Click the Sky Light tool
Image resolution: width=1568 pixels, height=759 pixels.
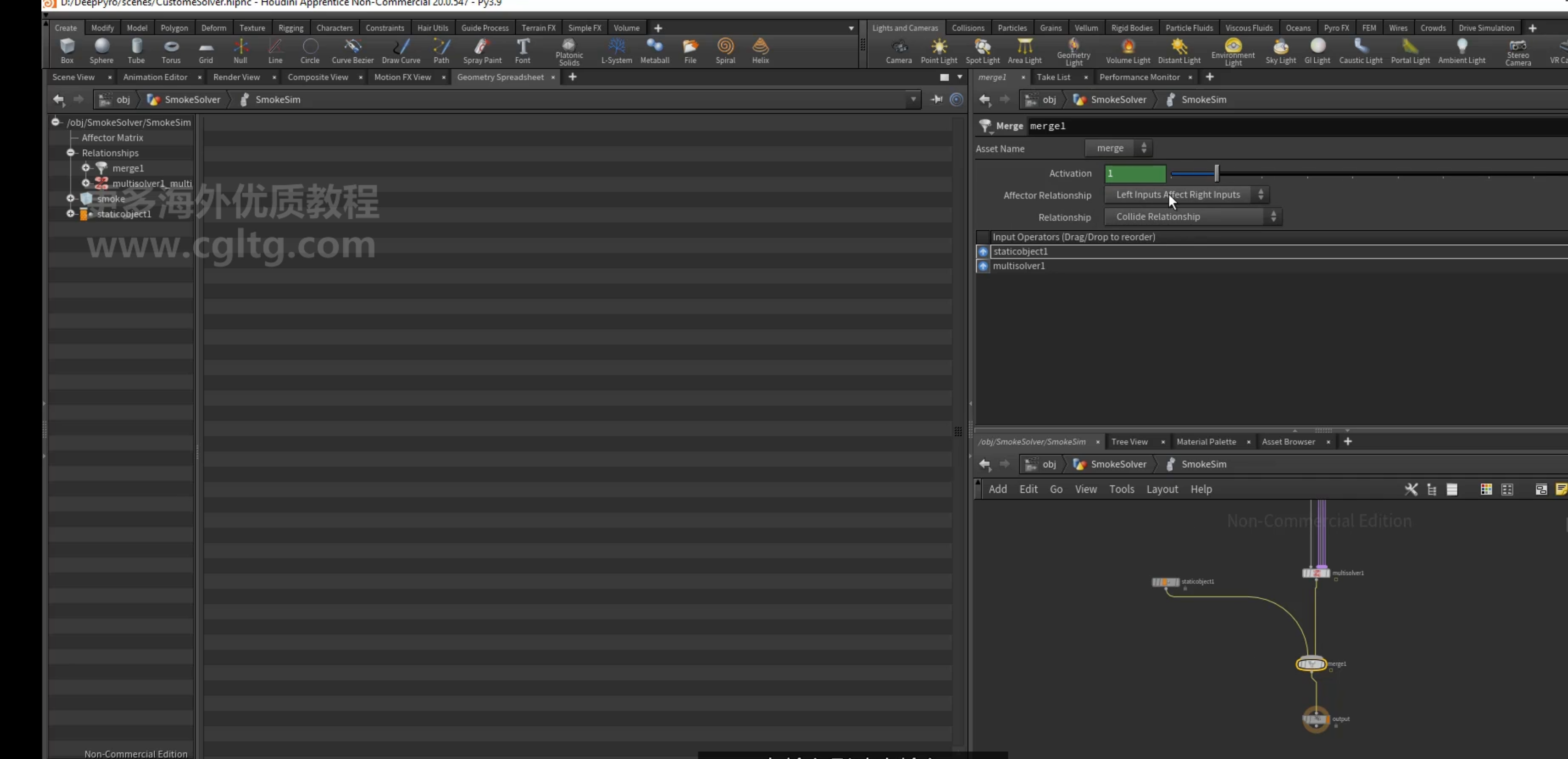[x=1281, y=51]
